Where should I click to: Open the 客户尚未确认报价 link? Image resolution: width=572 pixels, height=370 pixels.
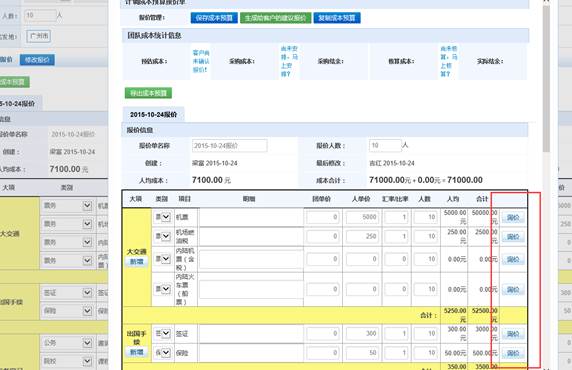(201, 61)
